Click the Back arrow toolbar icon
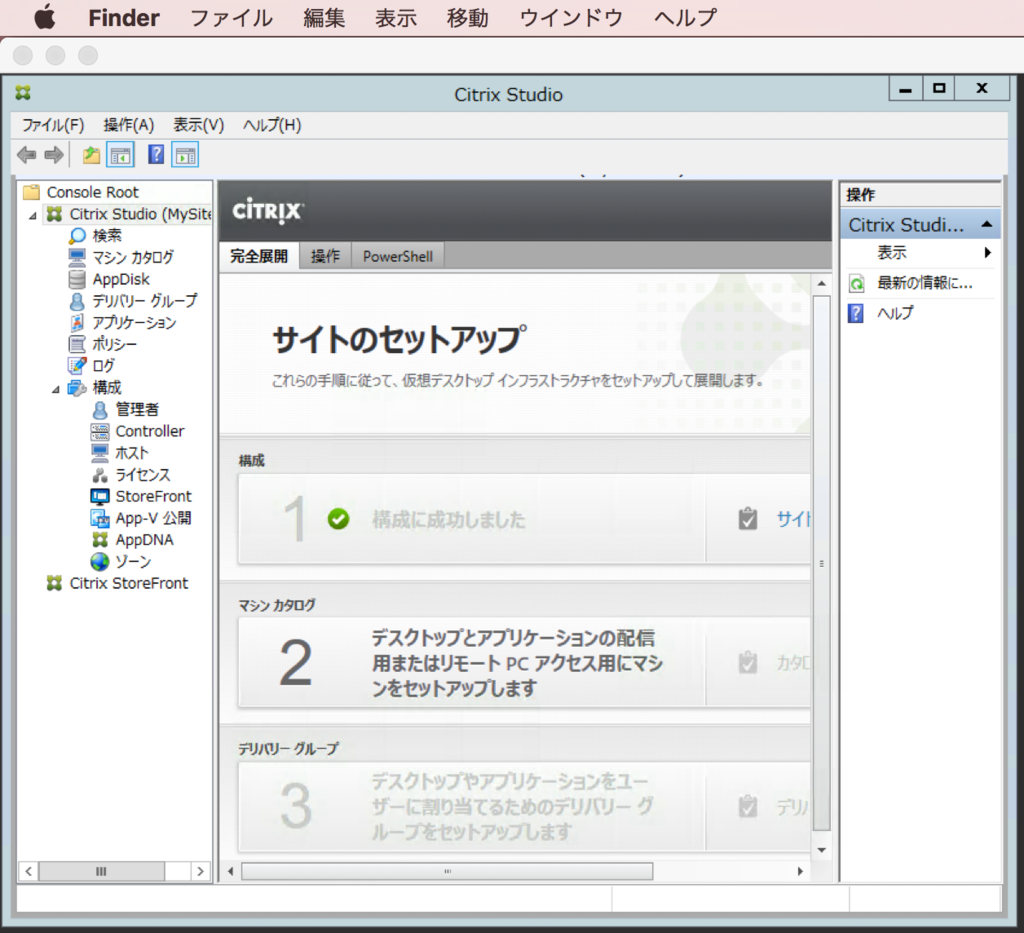Screen dimensions: 1024x933 [x=27, y=155]
